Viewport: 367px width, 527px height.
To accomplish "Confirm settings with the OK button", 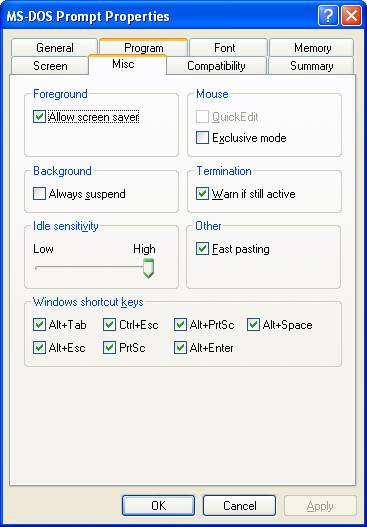I will pos(158,505).
